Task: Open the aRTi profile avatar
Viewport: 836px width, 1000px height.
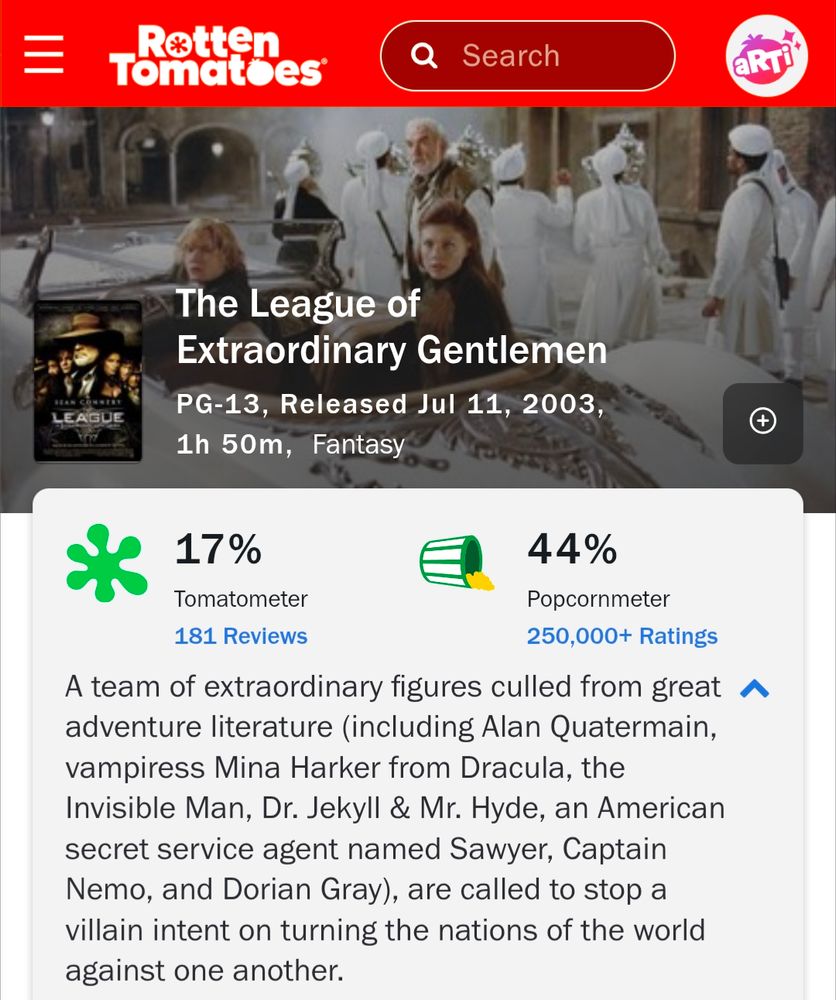Action: click(x=766, y=55)
